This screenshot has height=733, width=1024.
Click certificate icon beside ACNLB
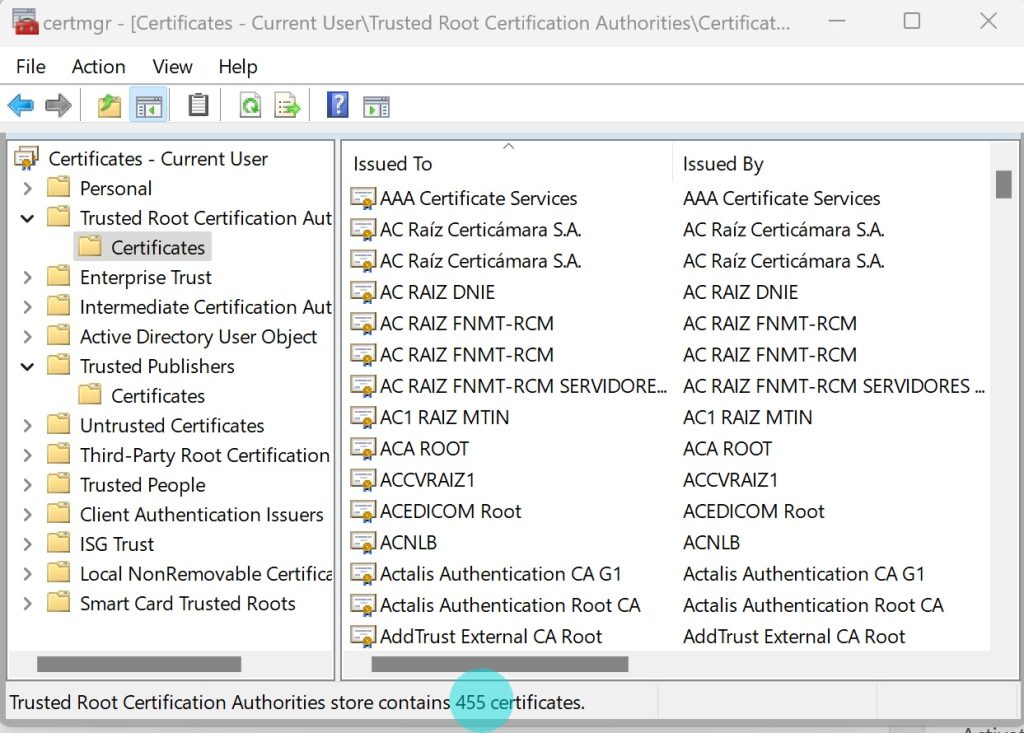363,542
